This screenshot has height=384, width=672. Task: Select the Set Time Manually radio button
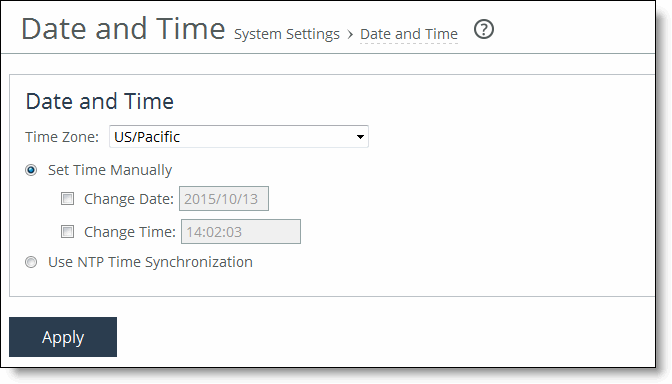pyautogui.click(x=31, y=170)
